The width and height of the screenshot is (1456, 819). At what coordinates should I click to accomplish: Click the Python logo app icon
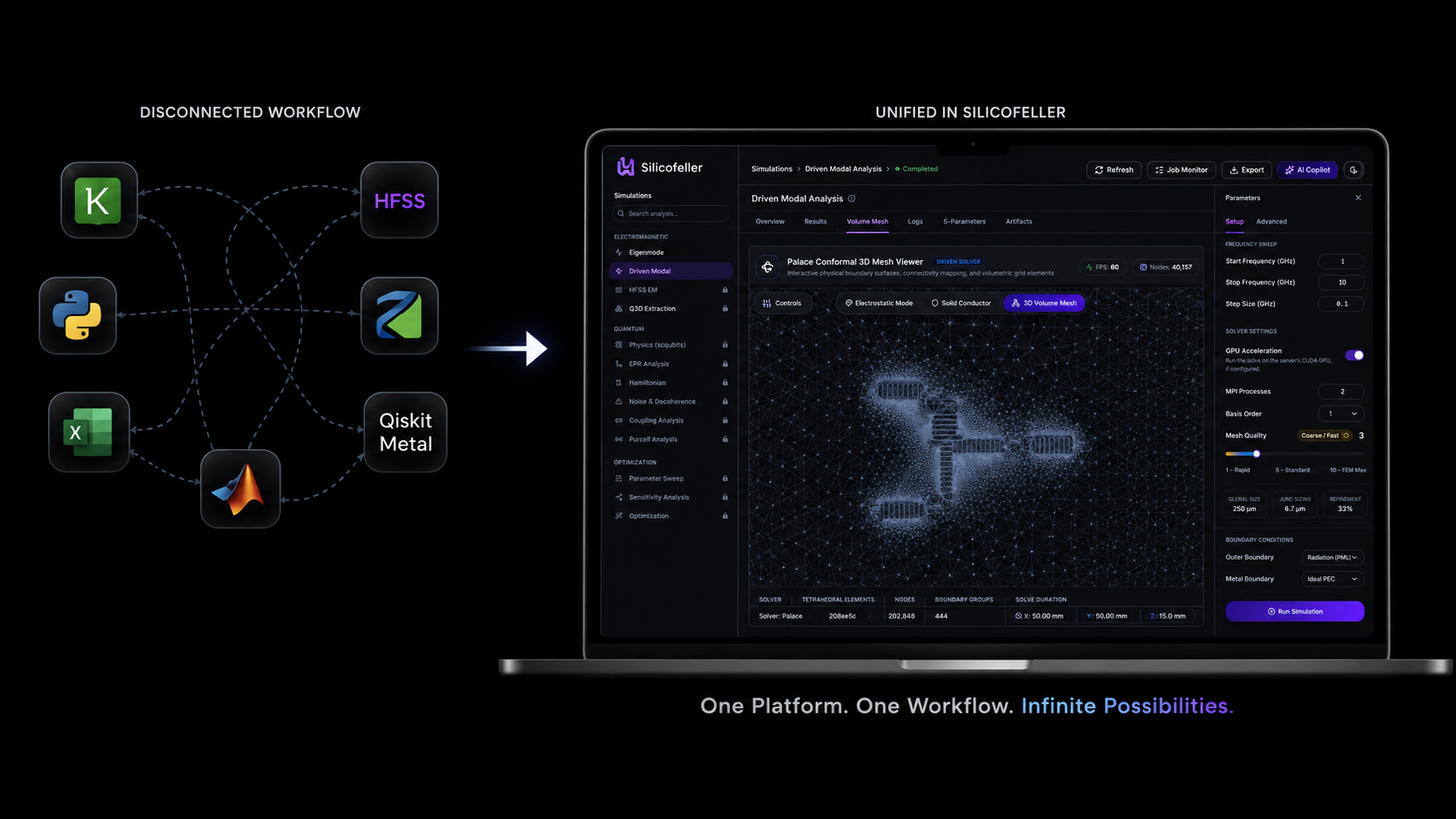tap(78, 315)
